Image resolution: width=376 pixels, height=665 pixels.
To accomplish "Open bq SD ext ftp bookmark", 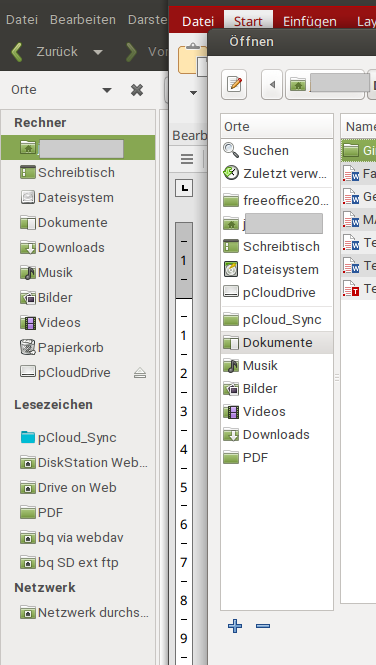I will [x=78, y=563].
